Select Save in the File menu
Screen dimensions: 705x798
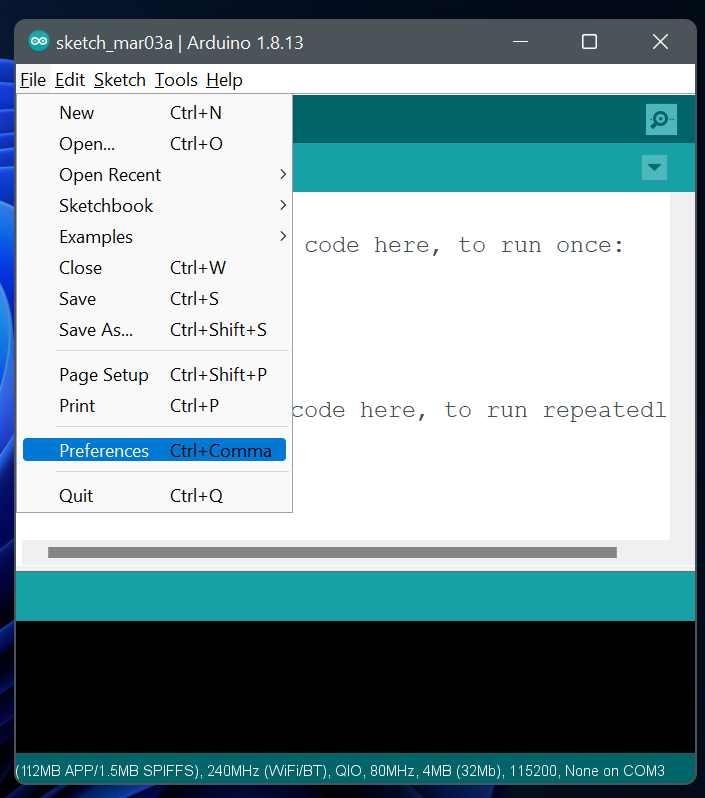154,299
